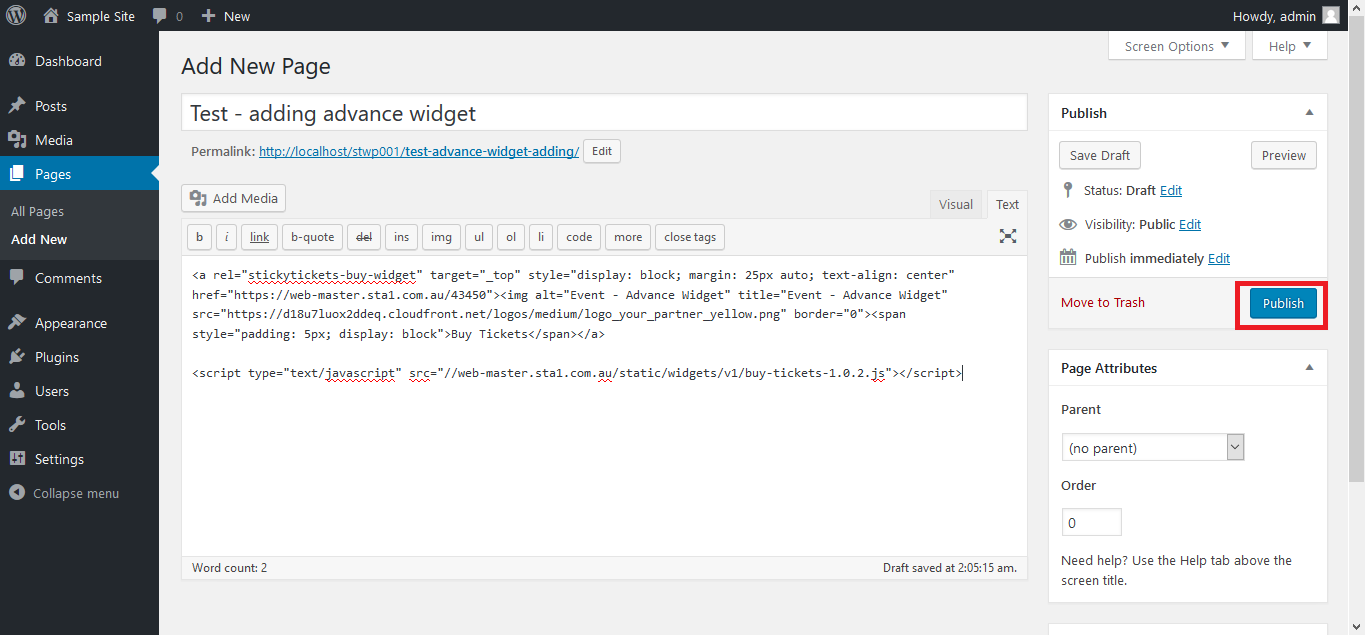
Task: Open the Help dropdown tab
Action: tap(1289, 46)
